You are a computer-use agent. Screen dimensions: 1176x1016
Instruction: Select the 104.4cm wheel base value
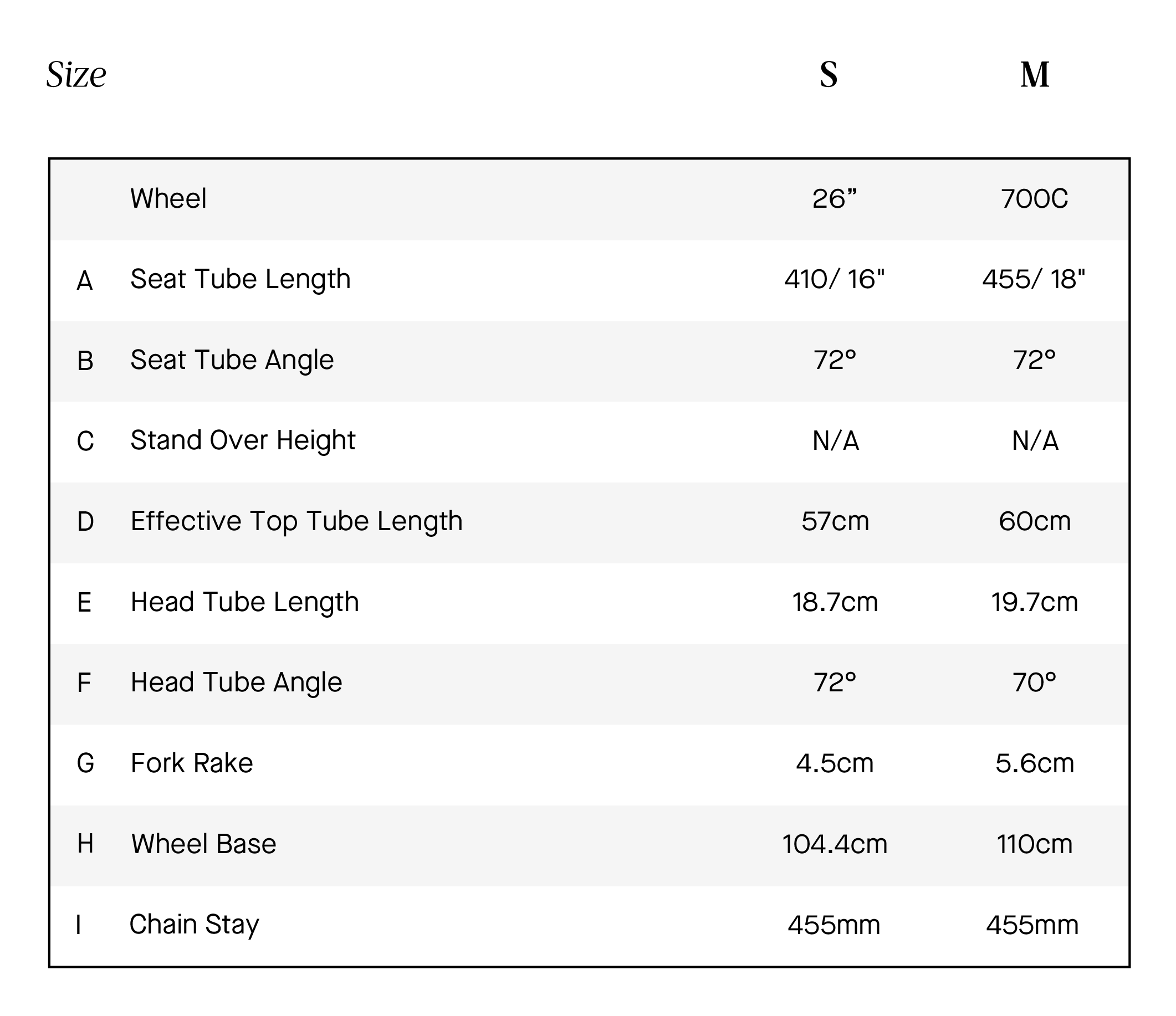[x=834, y=844]
